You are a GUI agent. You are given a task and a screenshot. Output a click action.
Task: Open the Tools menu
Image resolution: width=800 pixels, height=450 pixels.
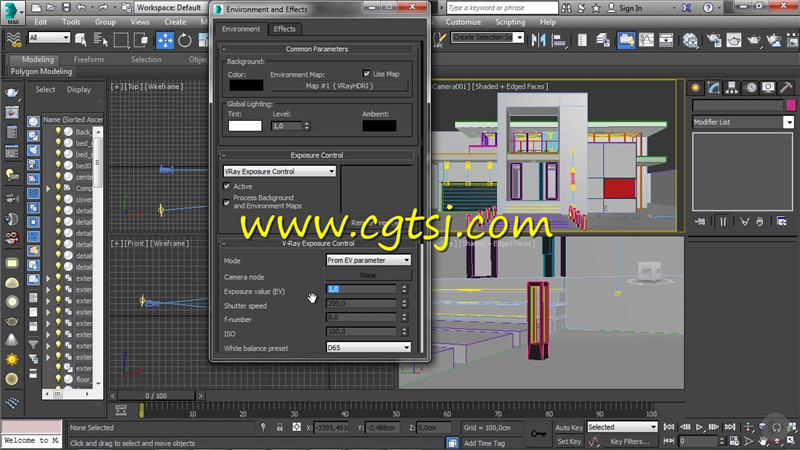pos(71,22)
